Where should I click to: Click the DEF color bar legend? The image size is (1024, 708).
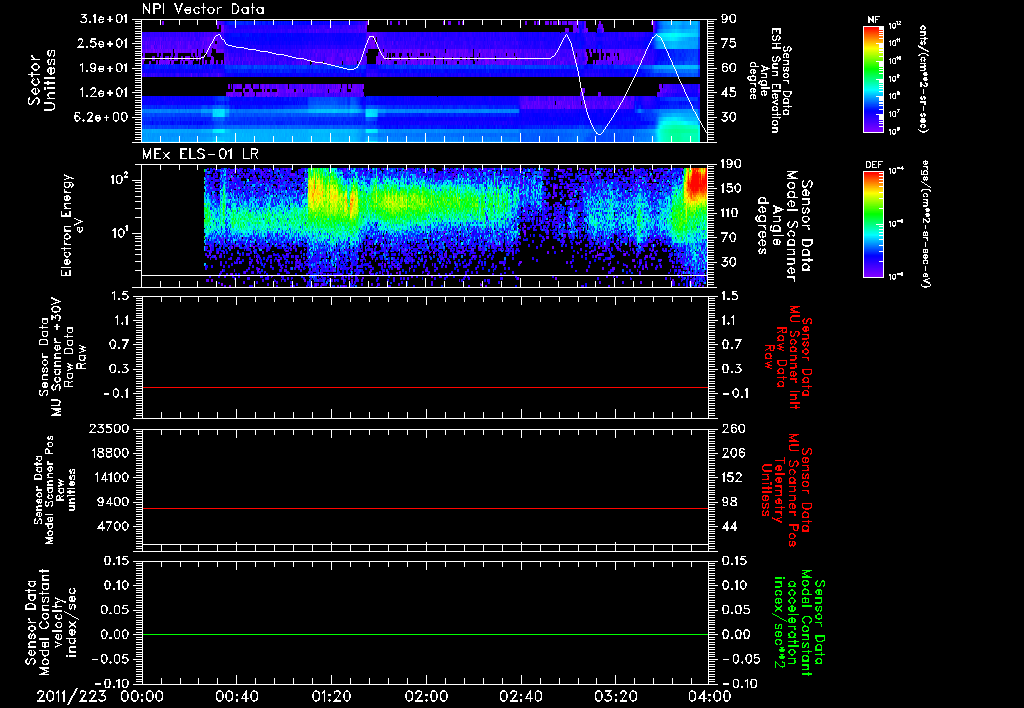874,224
